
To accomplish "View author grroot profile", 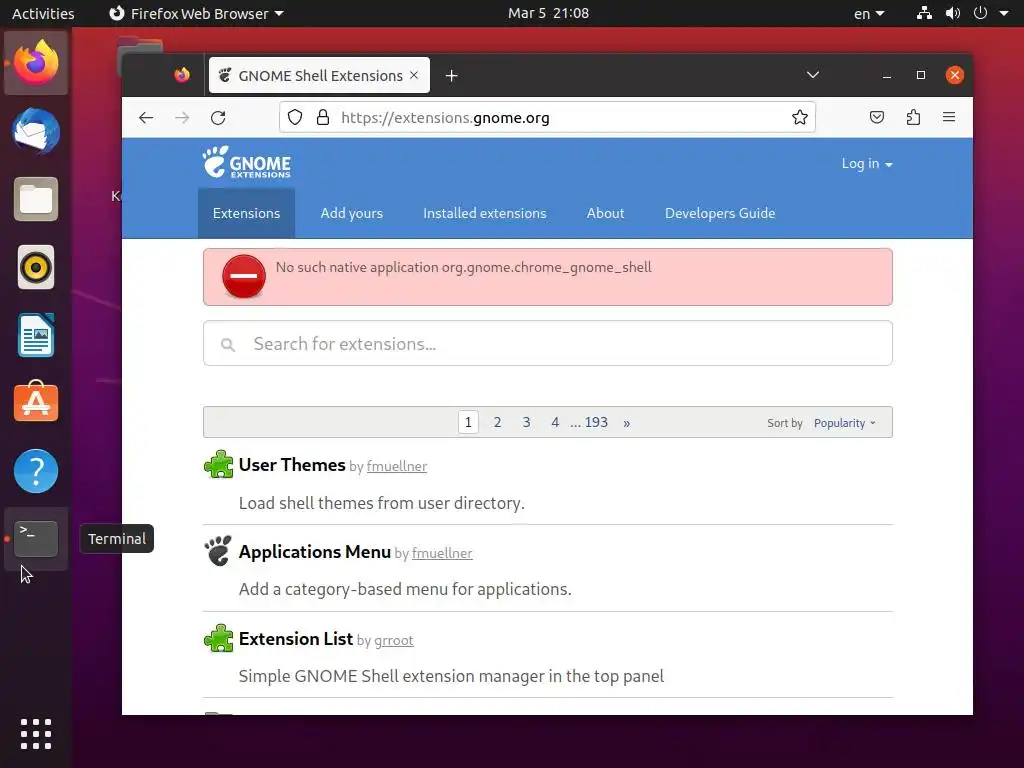I will (x=394, y=640).
